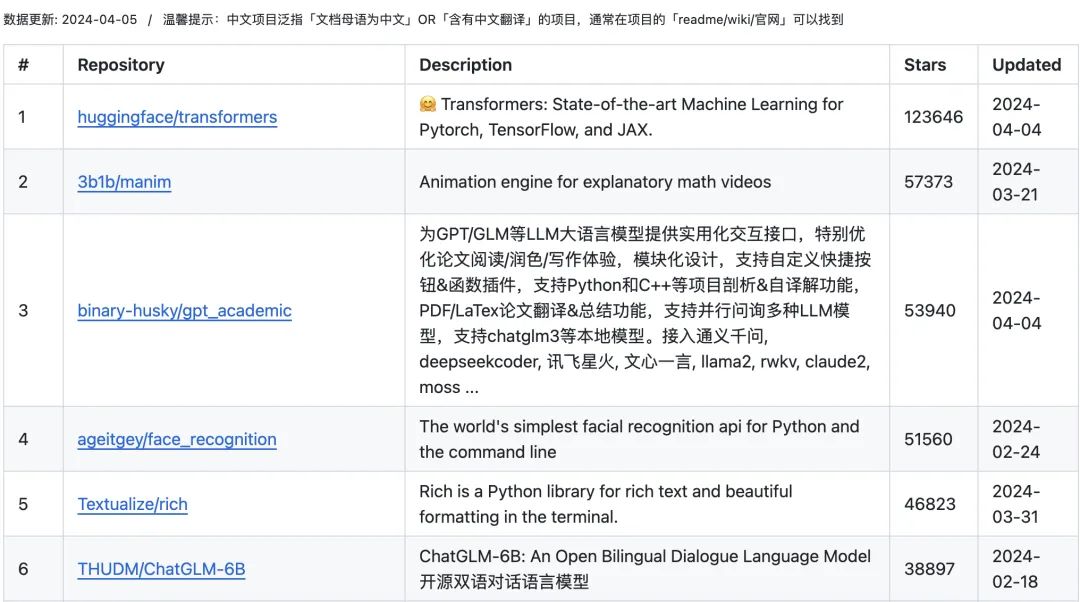
Task: Open the binary-husky/gpt_academic repository link
Action: (x=184, y=311)
